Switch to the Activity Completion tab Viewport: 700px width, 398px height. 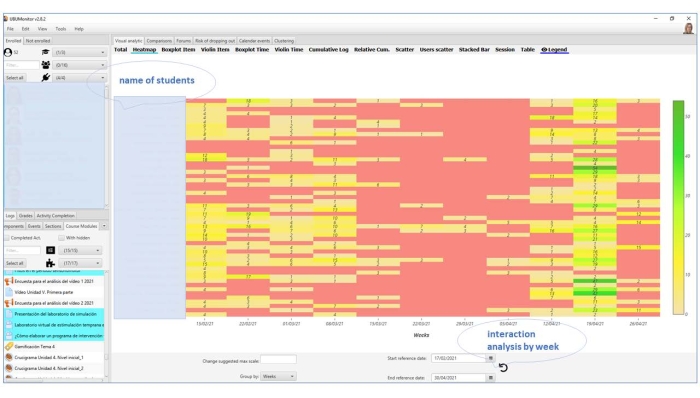tap(55, 216)
